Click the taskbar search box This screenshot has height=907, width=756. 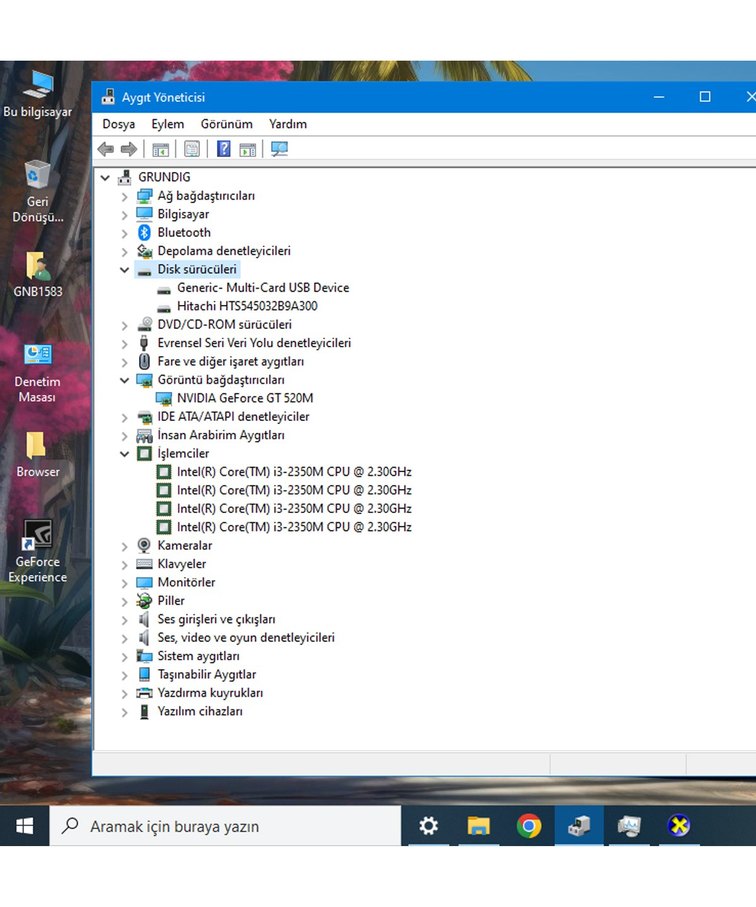(225, 826)
